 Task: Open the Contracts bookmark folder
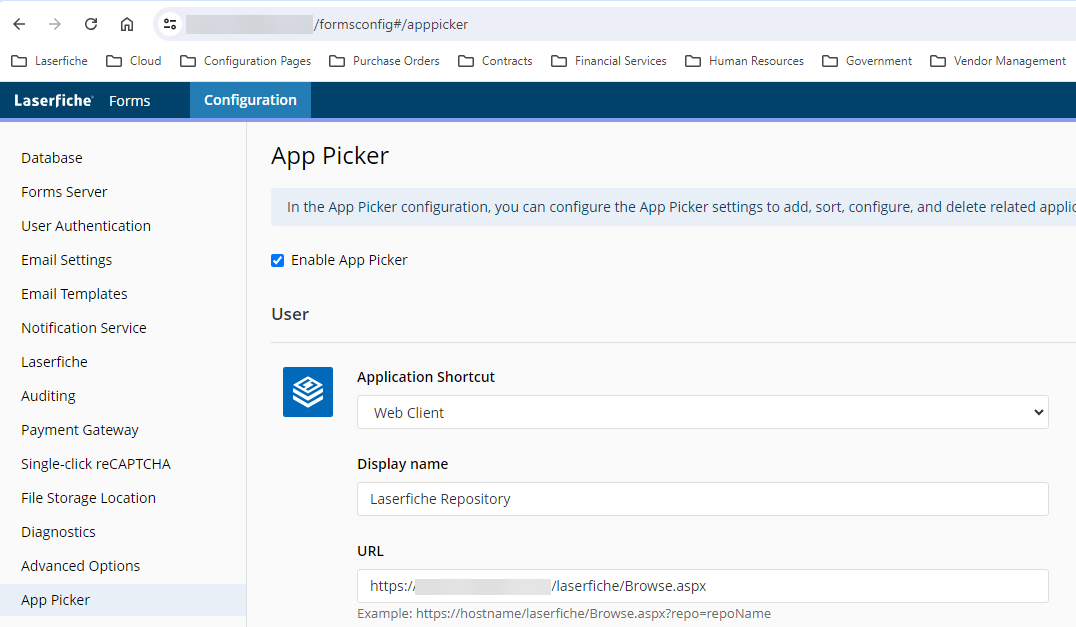(x=495, y=61)
